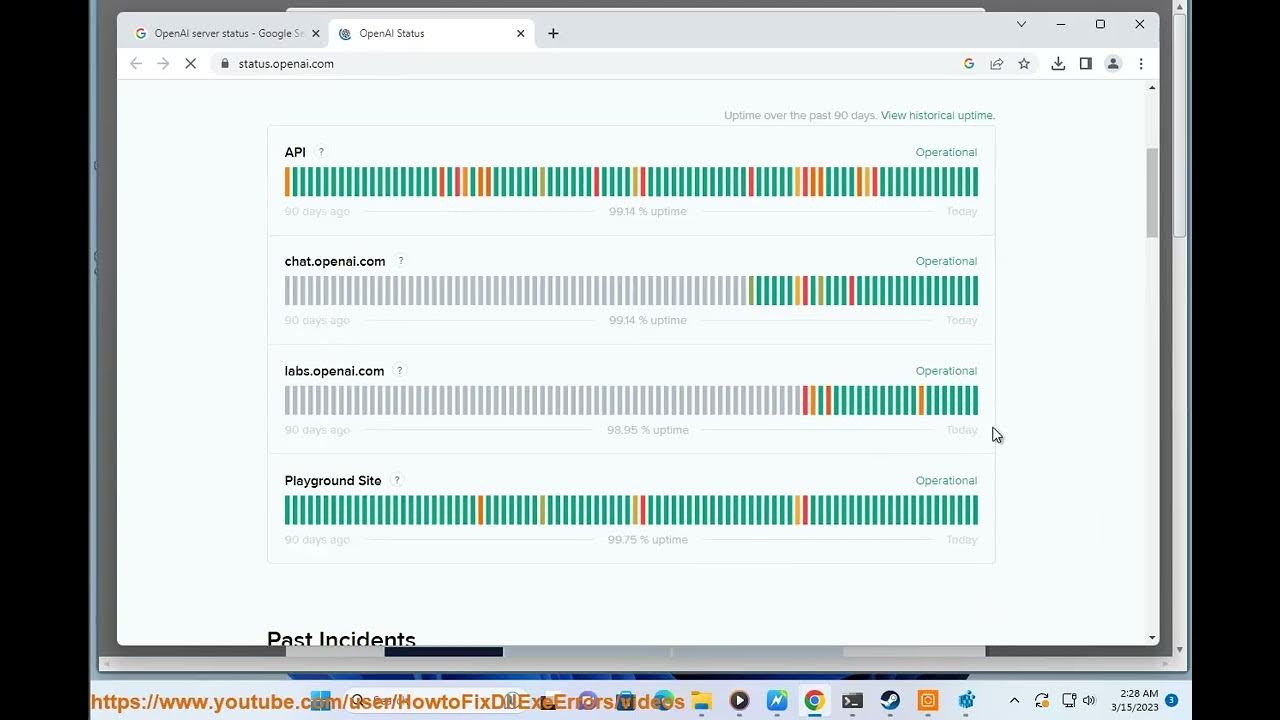
Task: Click the orange square app icon in taskbar
Action: pos(928,700)
